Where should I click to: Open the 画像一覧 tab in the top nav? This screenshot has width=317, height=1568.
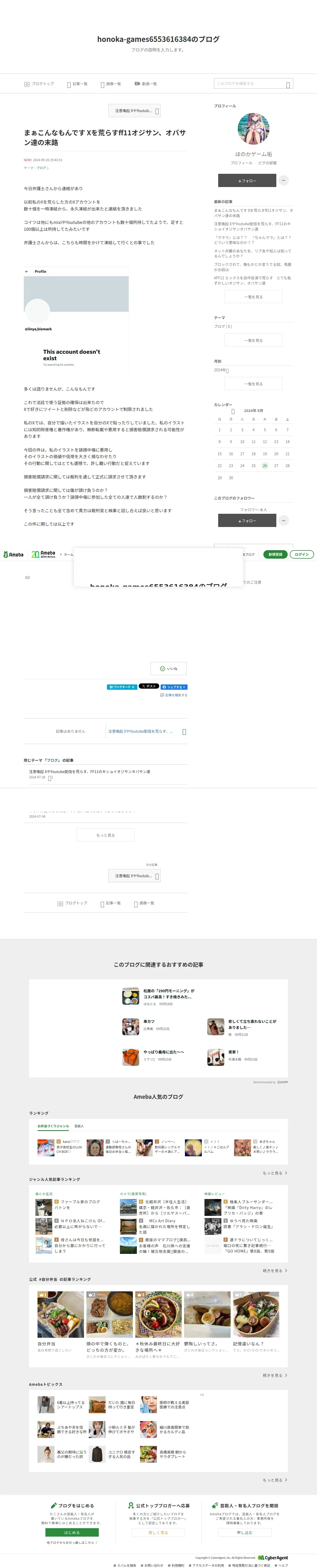[x=111, y=84]
